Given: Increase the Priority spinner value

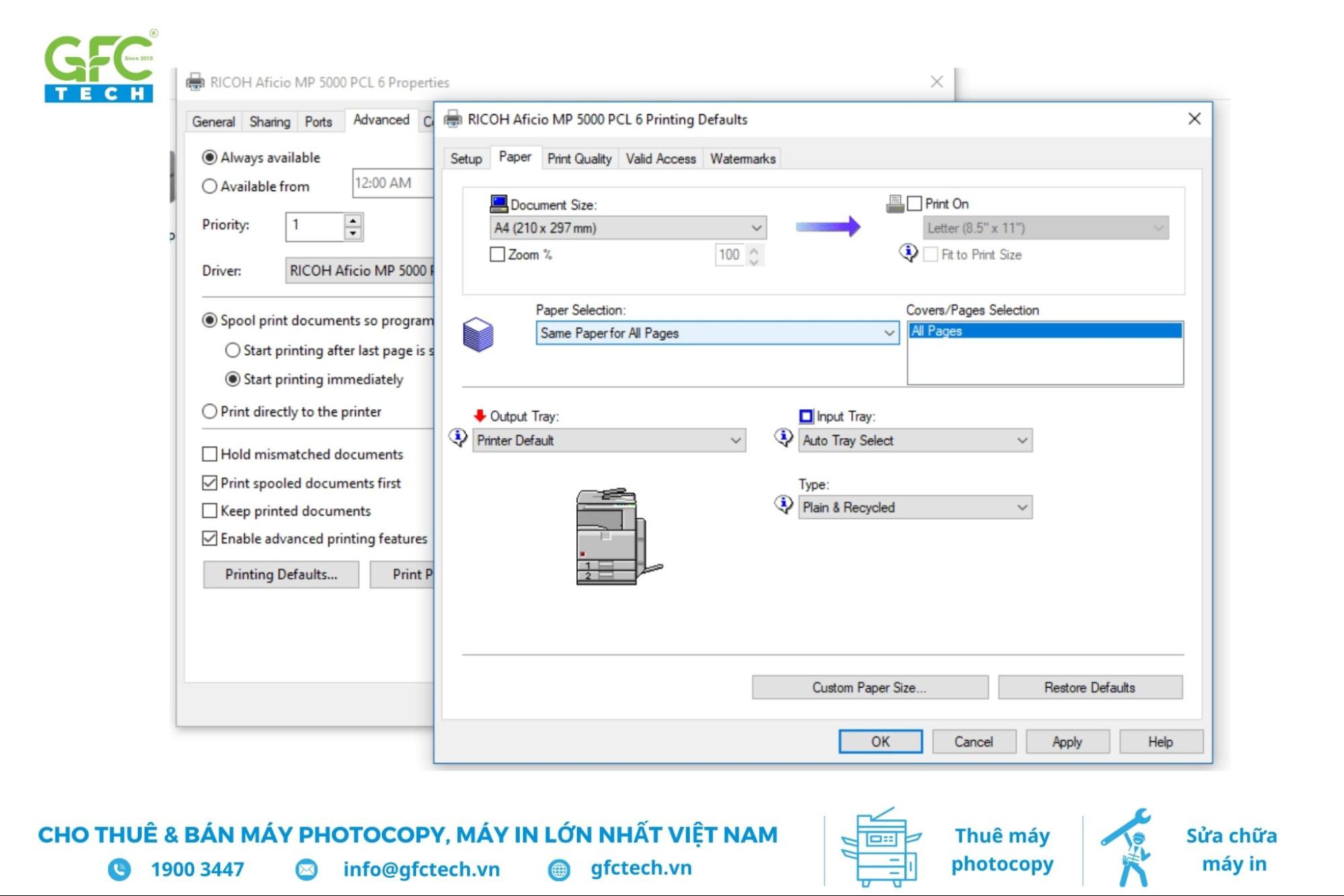Looking at the screenshot, I should pos(353,220).
